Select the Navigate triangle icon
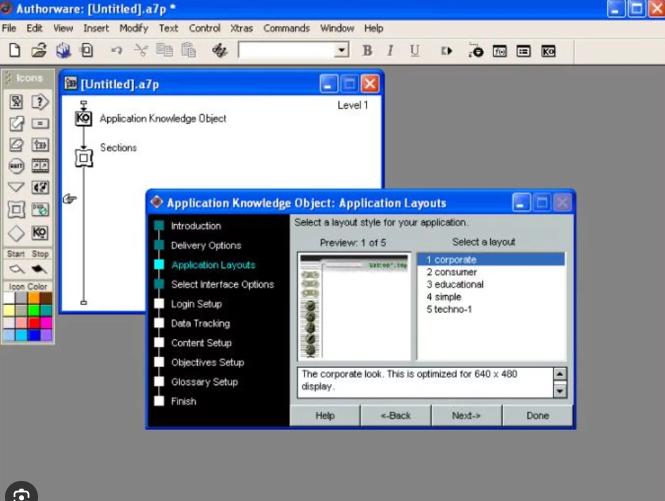Viewport: 665px width, 501px height. [x=16, y=187]
